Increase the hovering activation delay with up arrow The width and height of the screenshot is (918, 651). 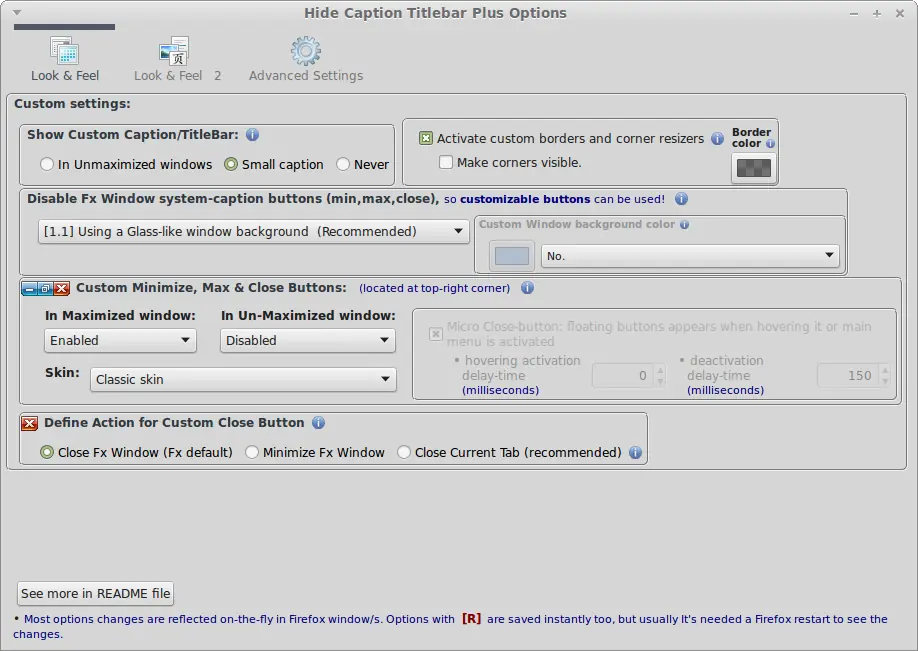point(660,371)
